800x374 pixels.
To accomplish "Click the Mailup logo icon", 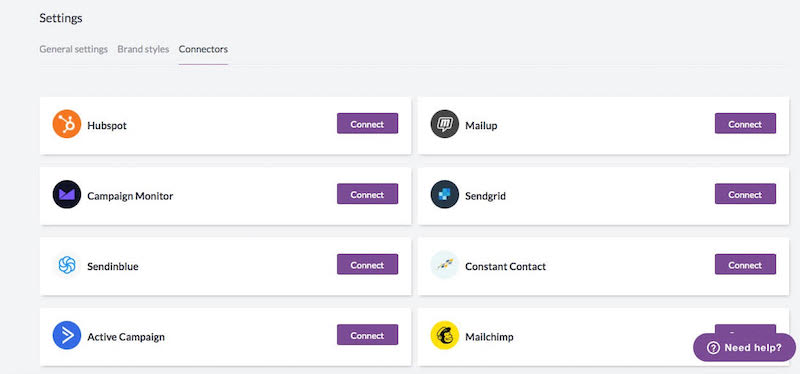I will [x=445, y=124].
